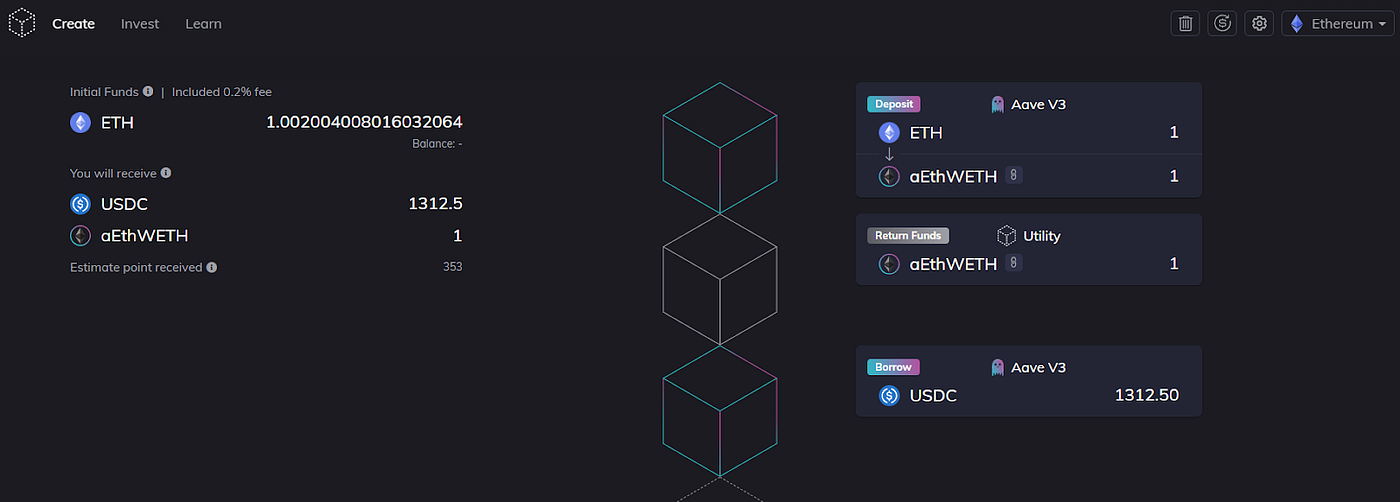Click the link icon in Return Funds card
1400x502 pixels.
pos(1014,264)
